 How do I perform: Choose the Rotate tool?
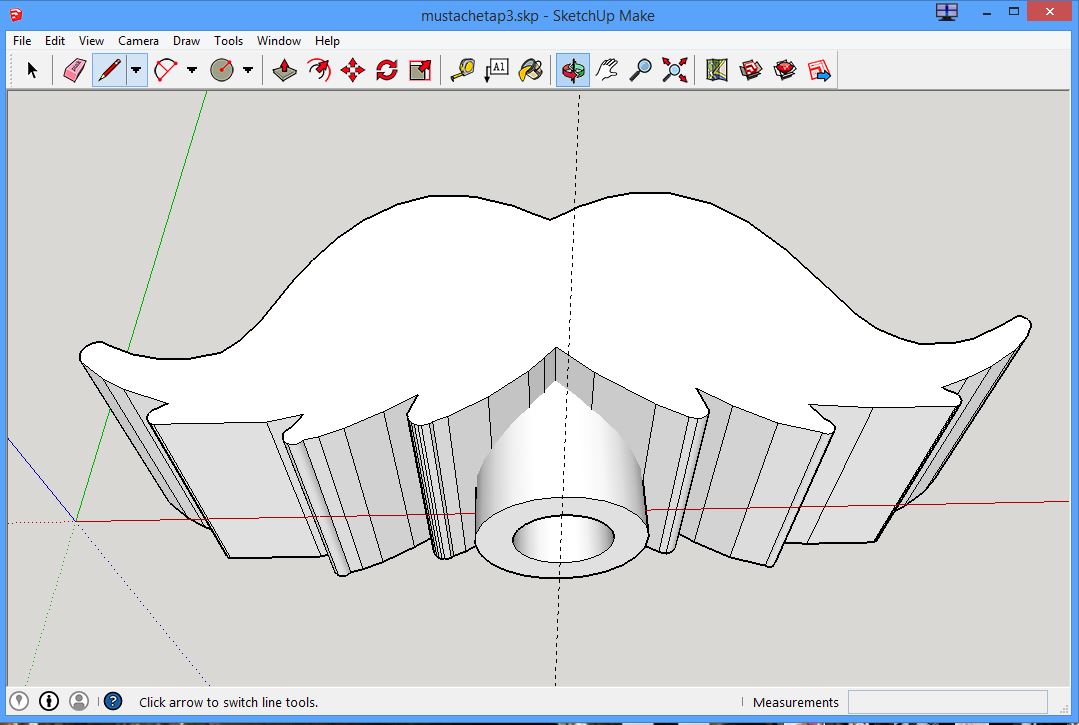[387, 70]
